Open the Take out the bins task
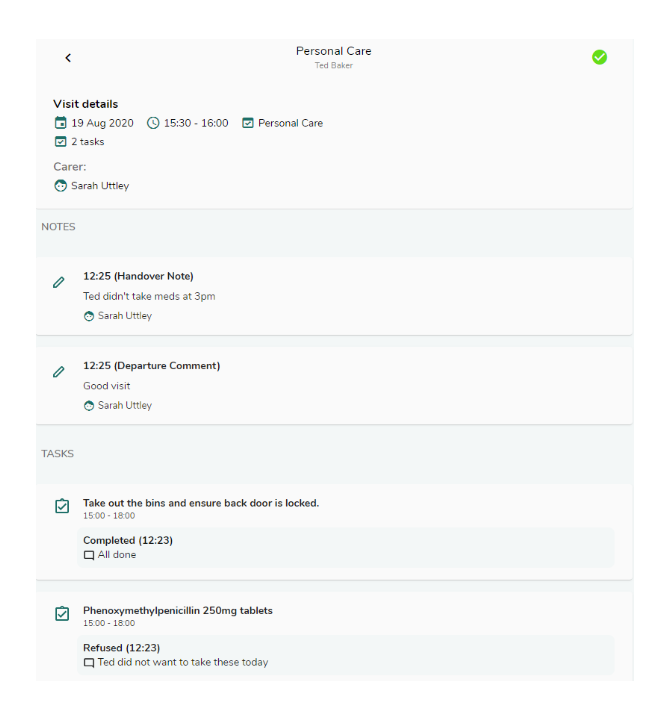Viewport: 661px width, 722px height. [x=201, y=503]
